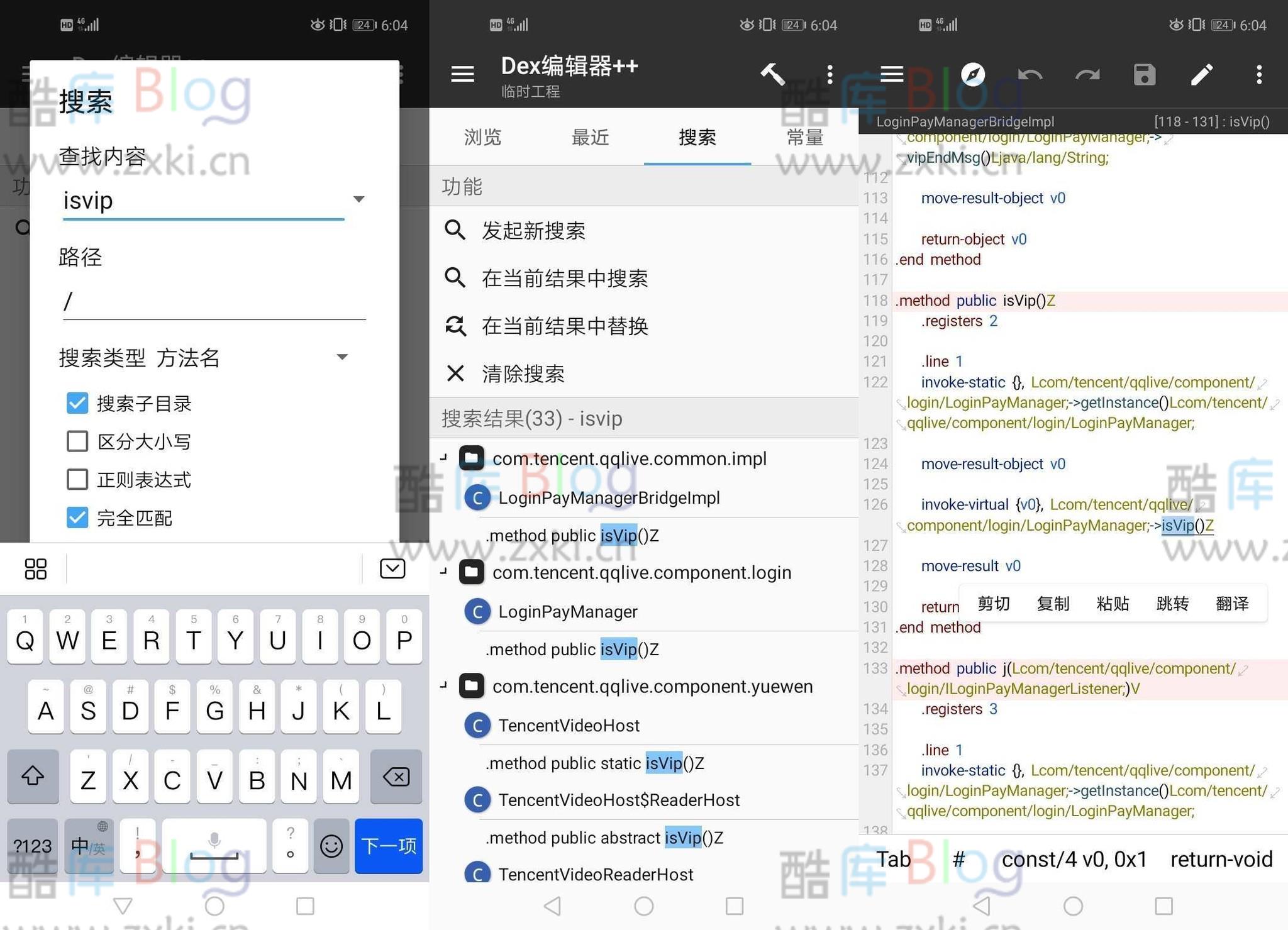Switch to the 常量 tab
This screenshot has width=1288, height=930.
804,137
